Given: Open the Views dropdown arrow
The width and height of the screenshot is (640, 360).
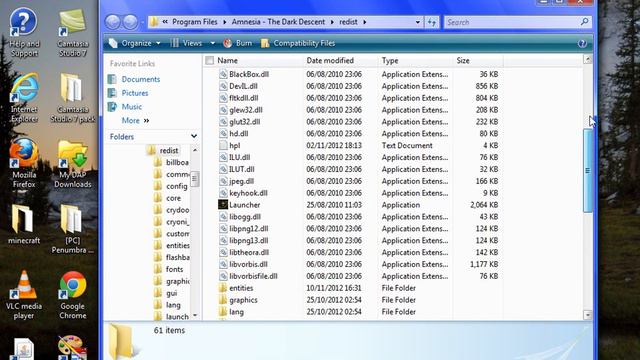Looking at the screenshot, I should pos(213,43).
